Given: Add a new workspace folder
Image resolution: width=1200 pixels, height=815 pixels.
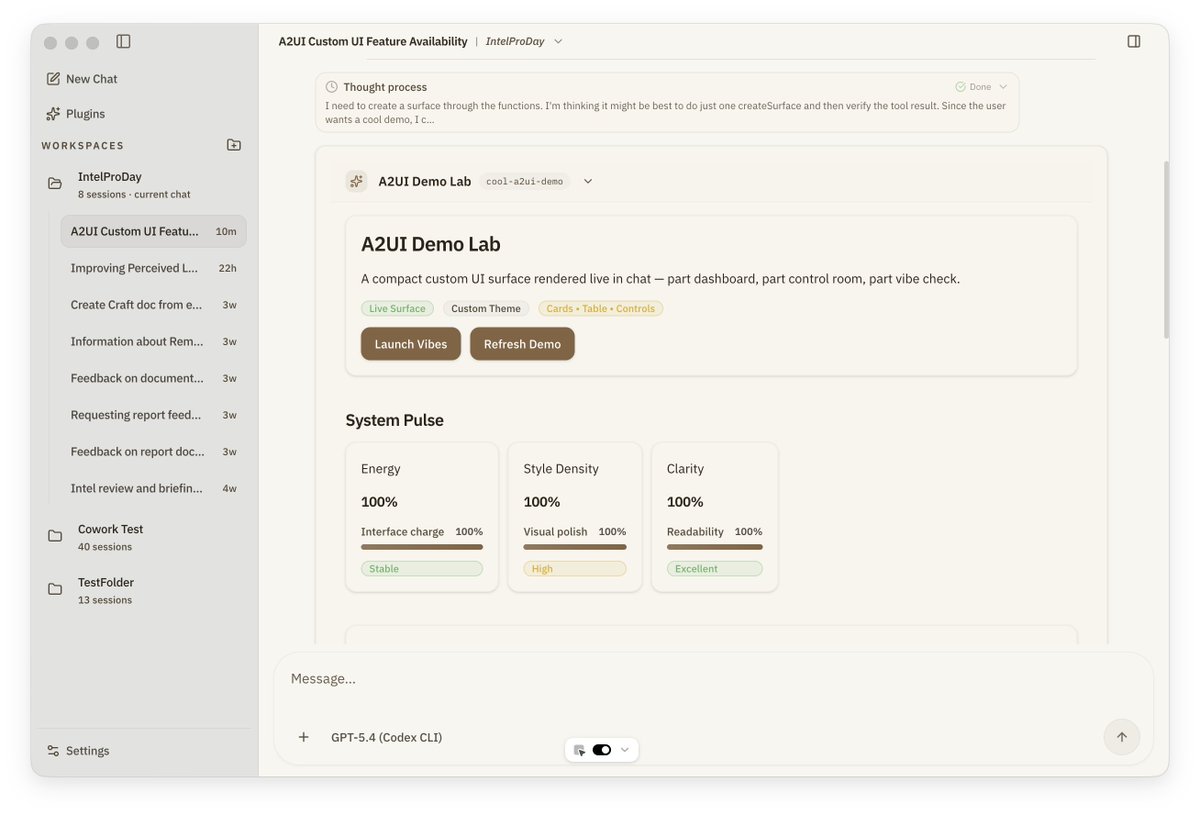Looking at the screenshot, I should (x=234, y=145).
